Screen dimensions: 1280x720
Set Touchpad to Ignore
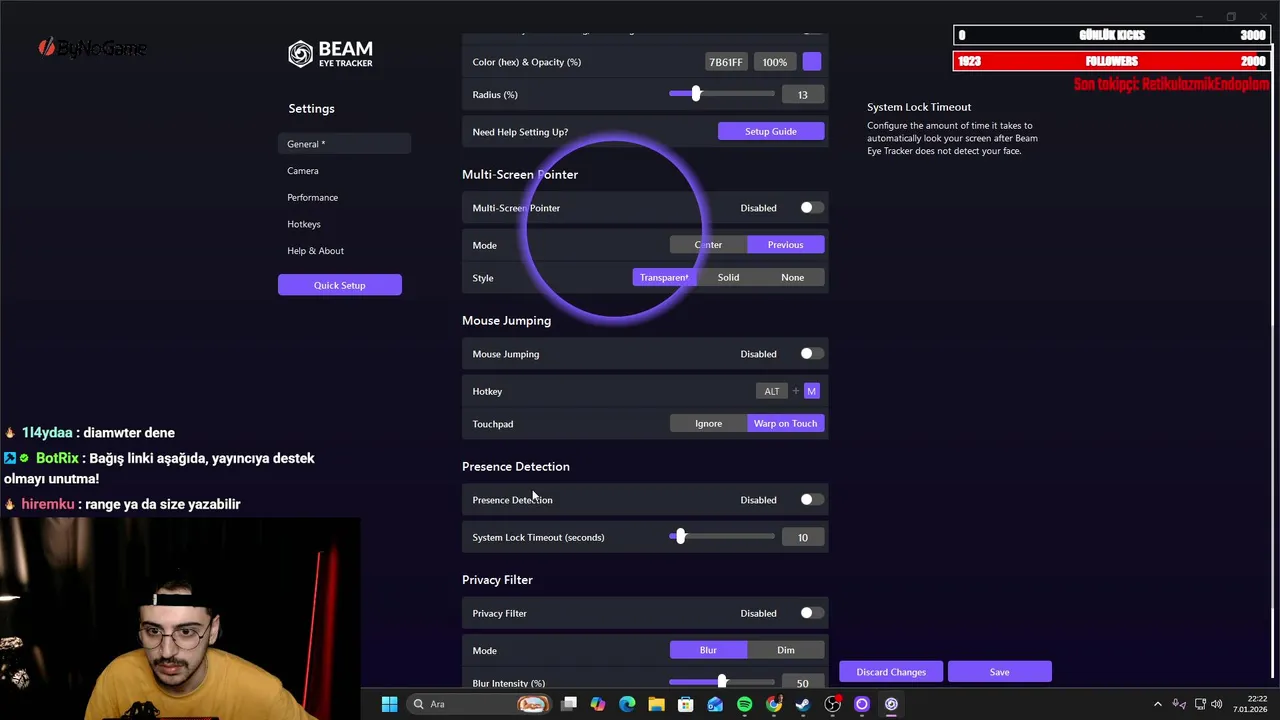(708, 423)
